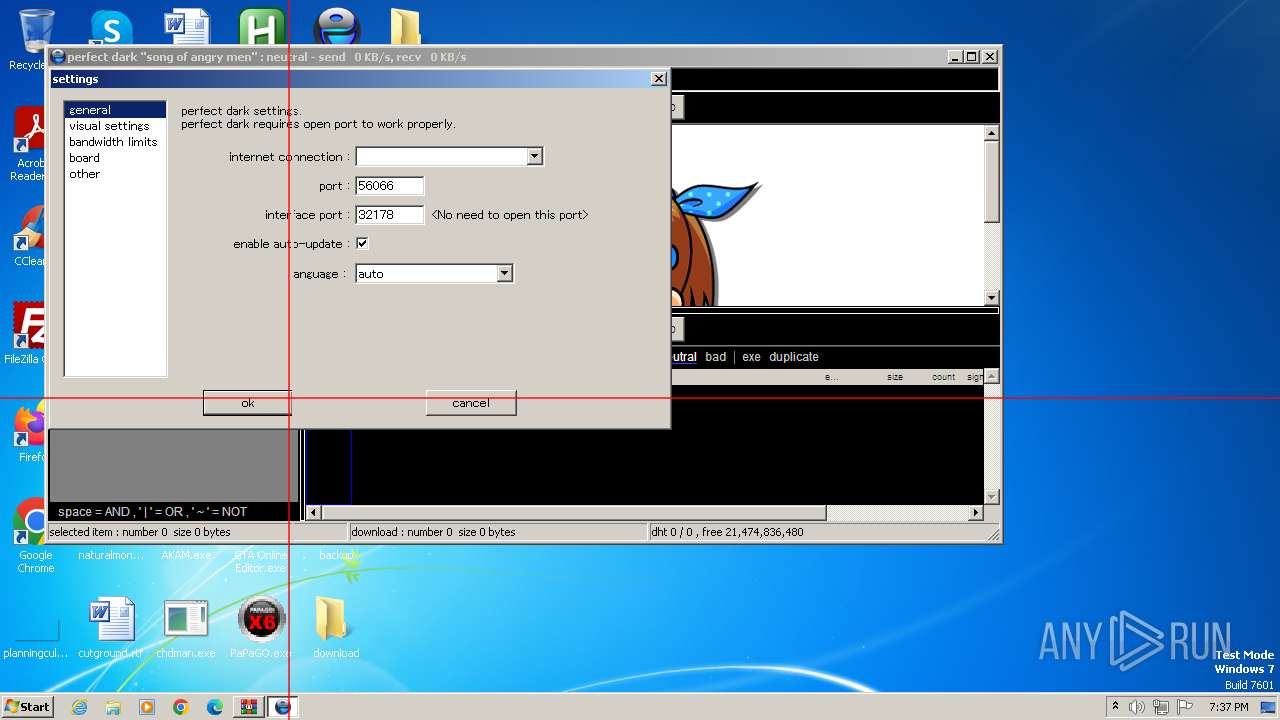The height and width of the screenshot is (720, 1280).
Task: Open the Action Center flag icon
Action: pos(1185,707)
